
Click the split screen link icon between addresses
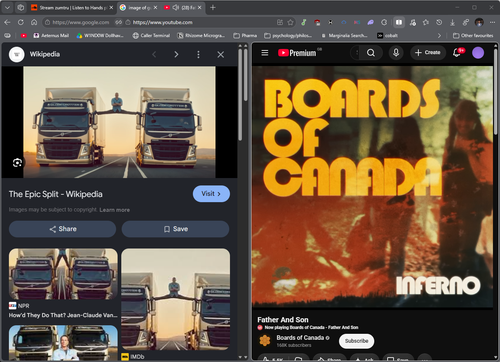coord(118,22)
